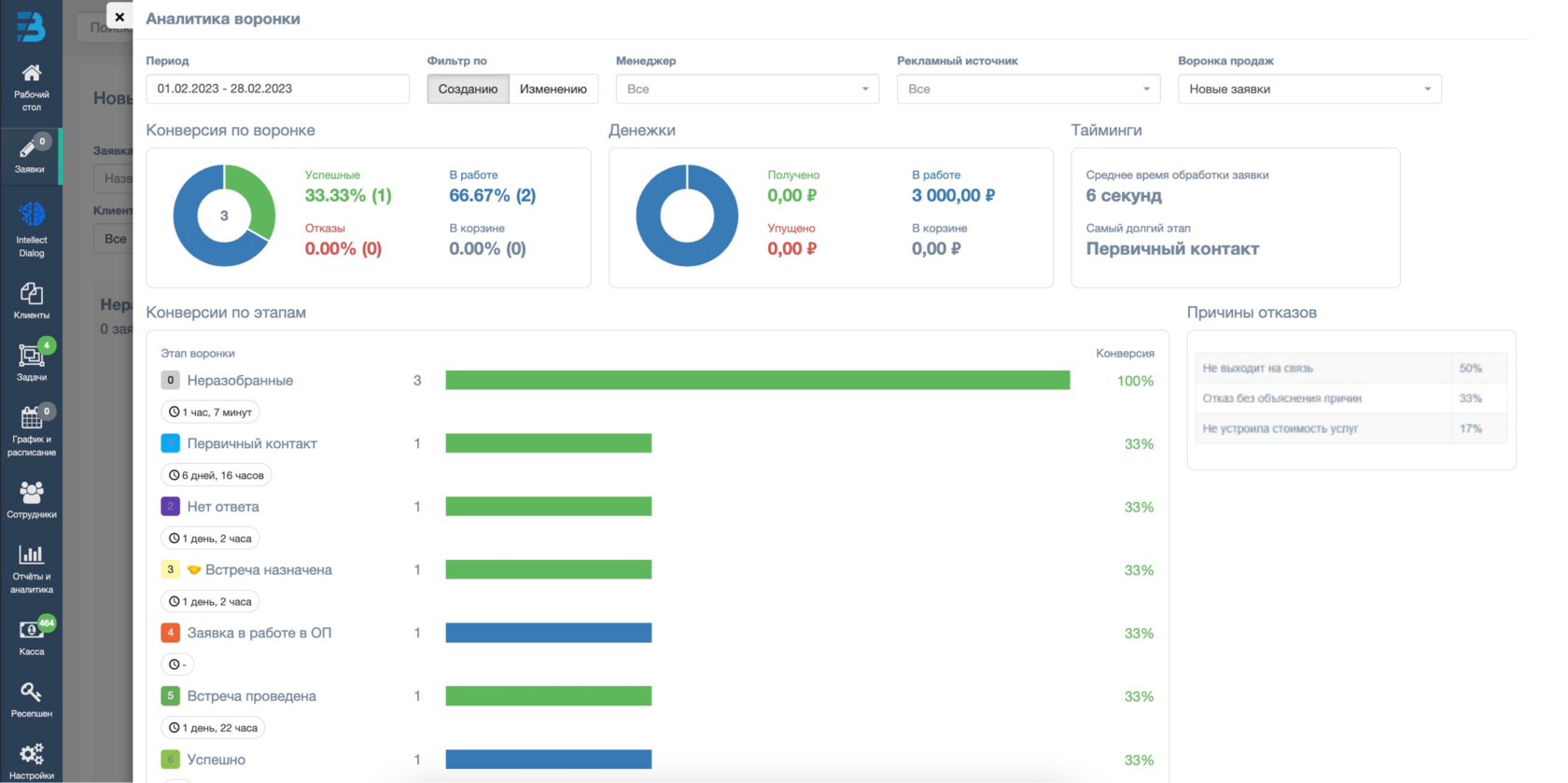Click stage 0 badge for Неразобранные
Image resolution: width=1568 pixels, height=783 pixels.
pyautogui.click(x=170, y=380)
